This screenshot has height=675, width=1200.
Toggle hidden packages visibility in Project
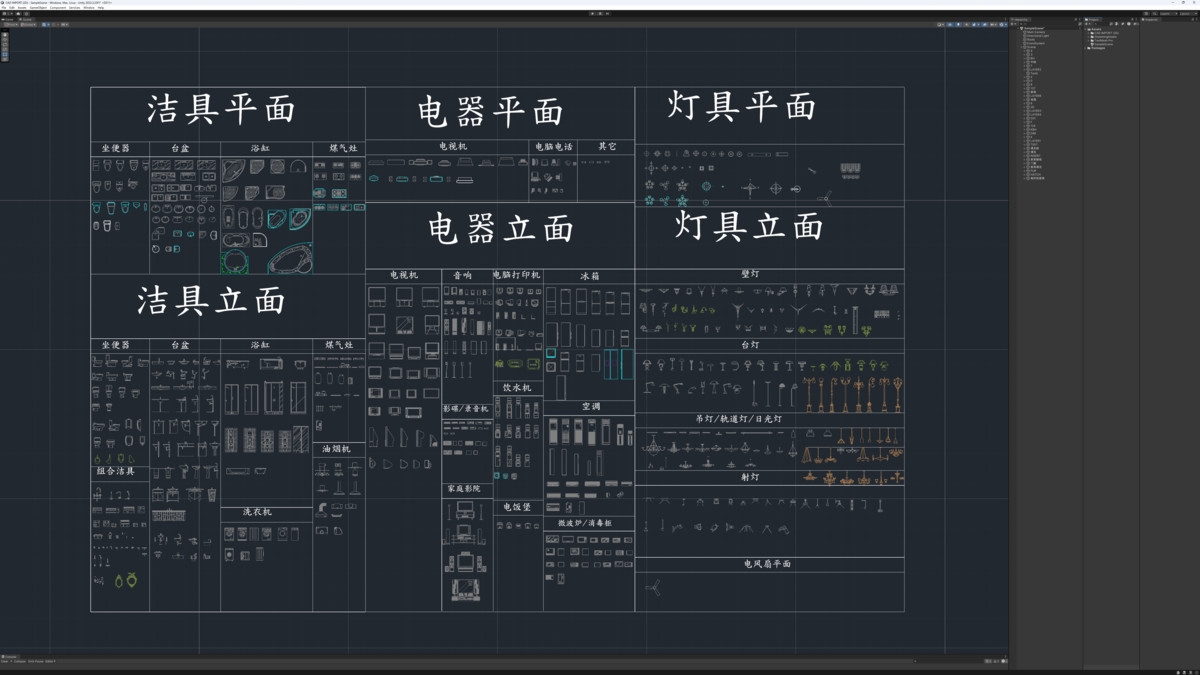[x=1135, y=24]
